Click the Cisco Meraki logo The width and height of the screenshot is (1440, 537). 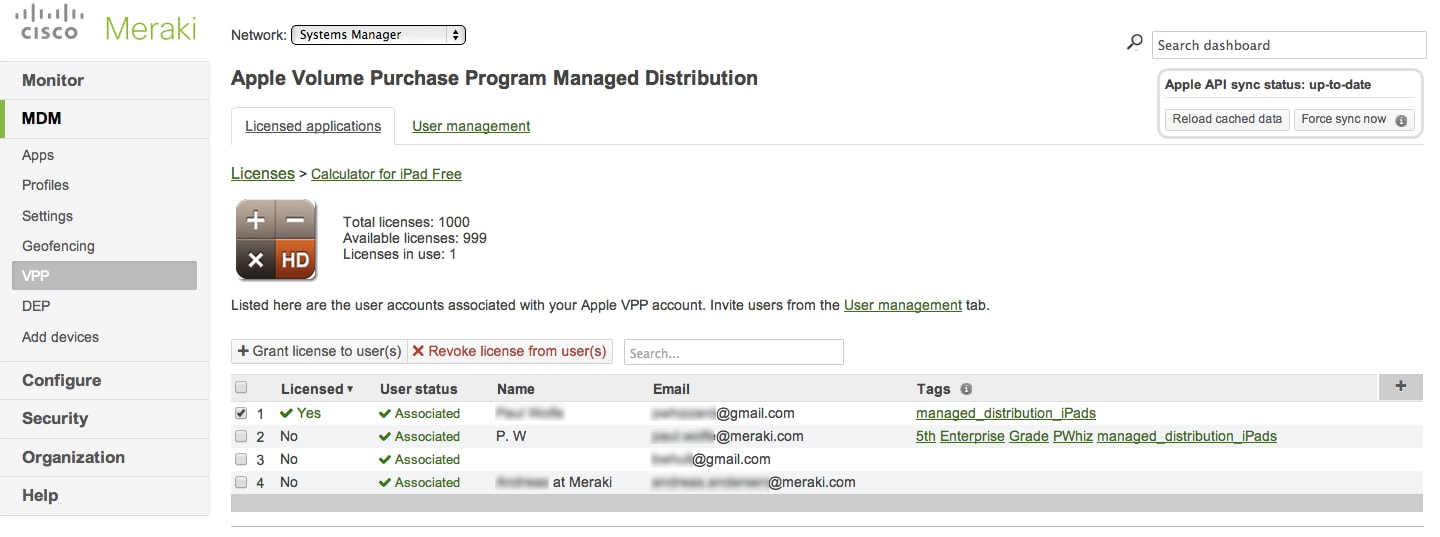tap(108, 26)
